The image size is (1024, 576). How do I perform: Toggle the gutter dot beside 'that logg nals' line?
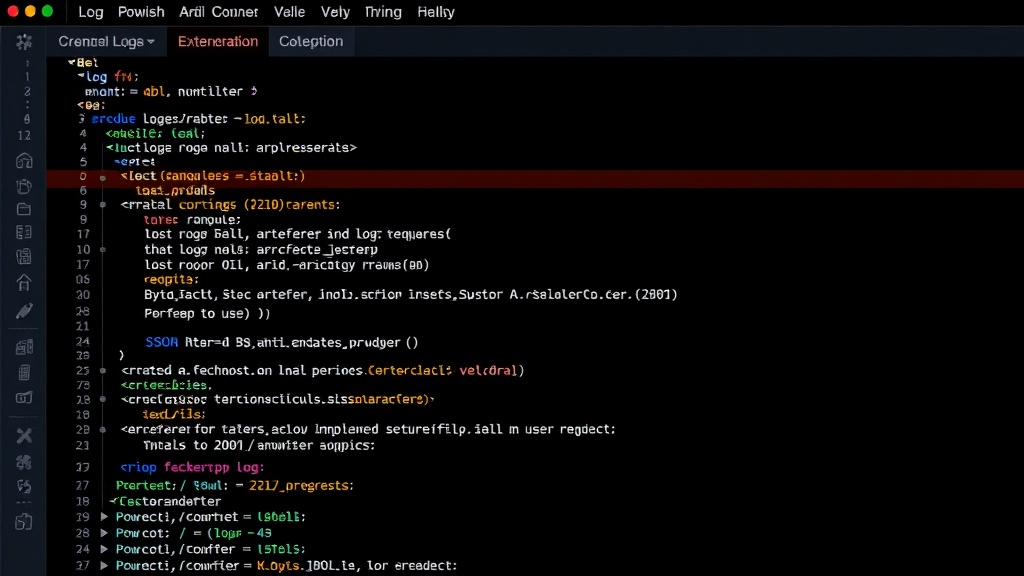[103, 249]
